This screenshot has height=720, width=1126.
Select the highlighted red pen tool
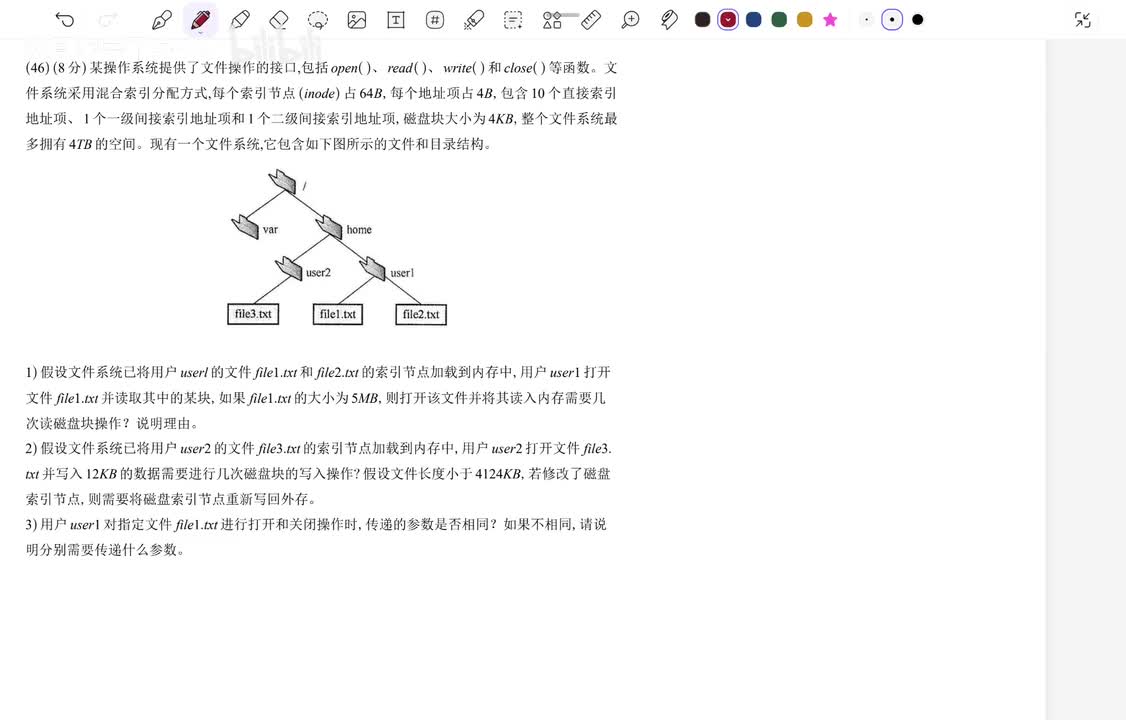[x=200, y=19]
